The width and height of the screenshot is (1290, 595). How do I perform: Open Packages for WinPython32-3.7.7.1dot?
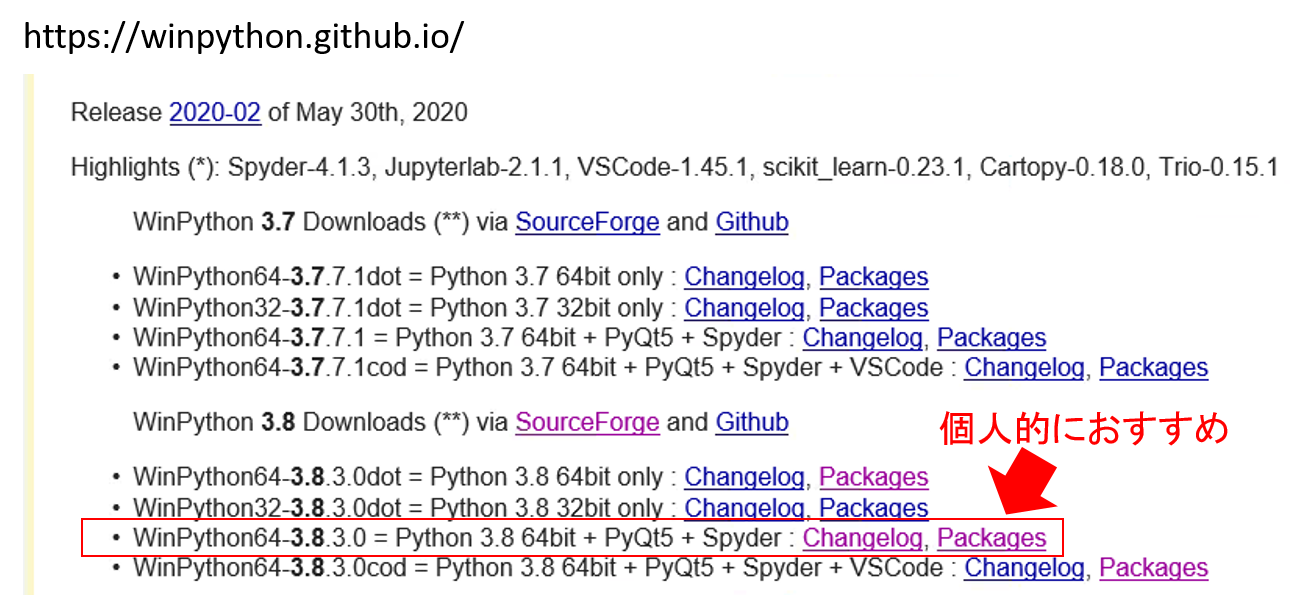click(x=874, y=307)
